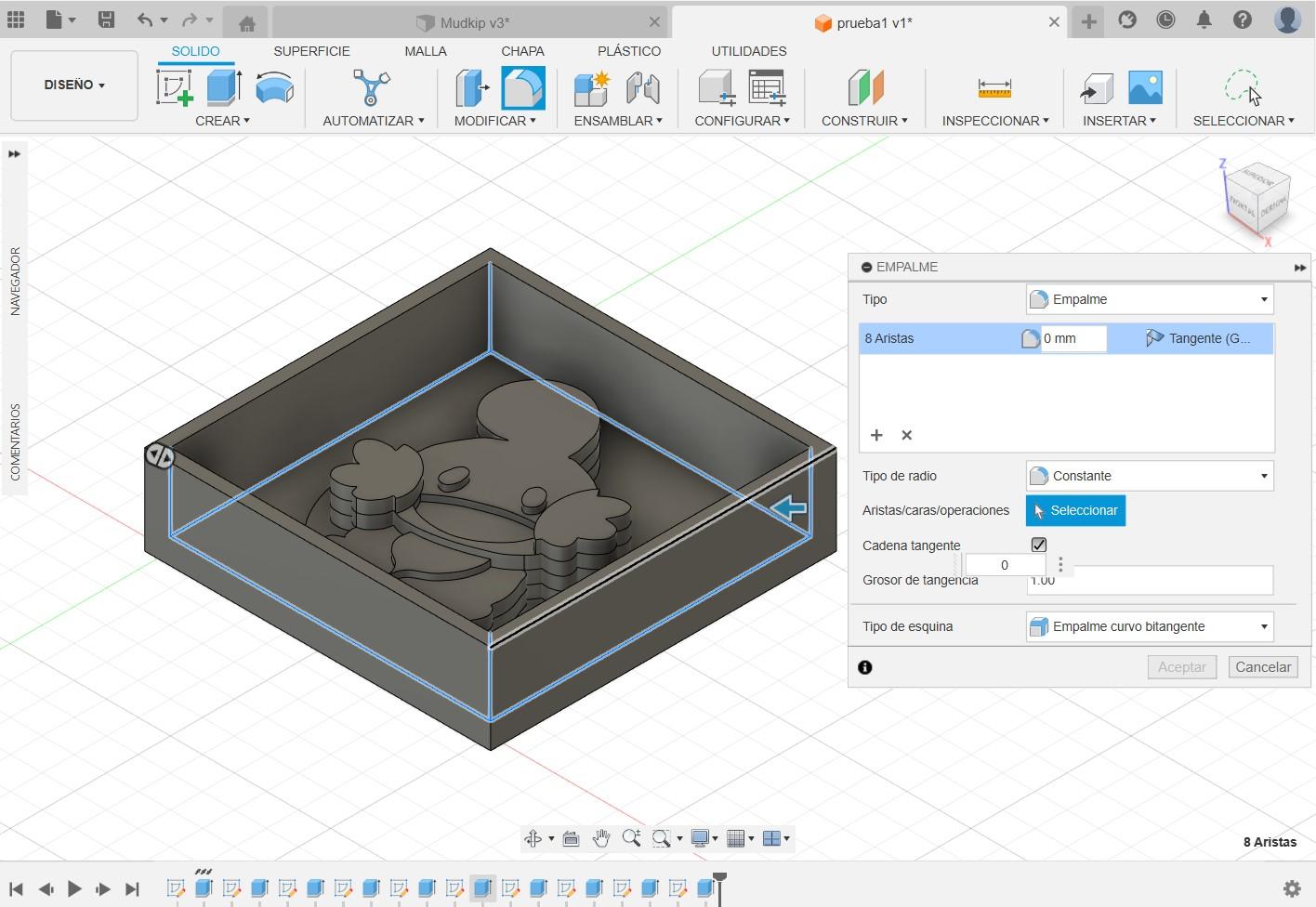Open the Help question mark

point(1243,20)
